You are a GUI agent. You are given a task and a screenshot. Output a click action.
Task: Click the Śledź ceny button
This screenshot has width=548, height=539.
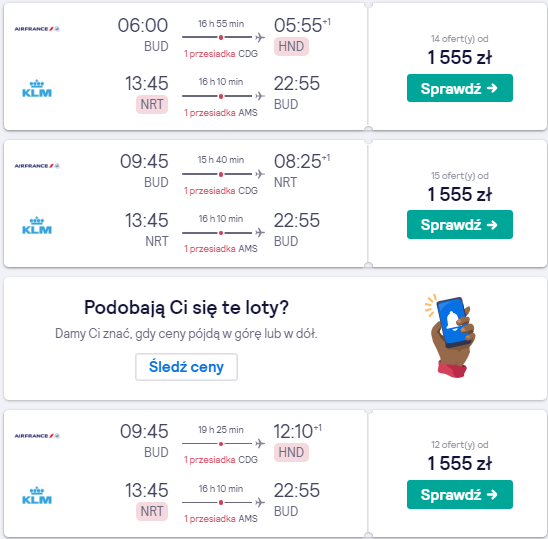(186, 367)
